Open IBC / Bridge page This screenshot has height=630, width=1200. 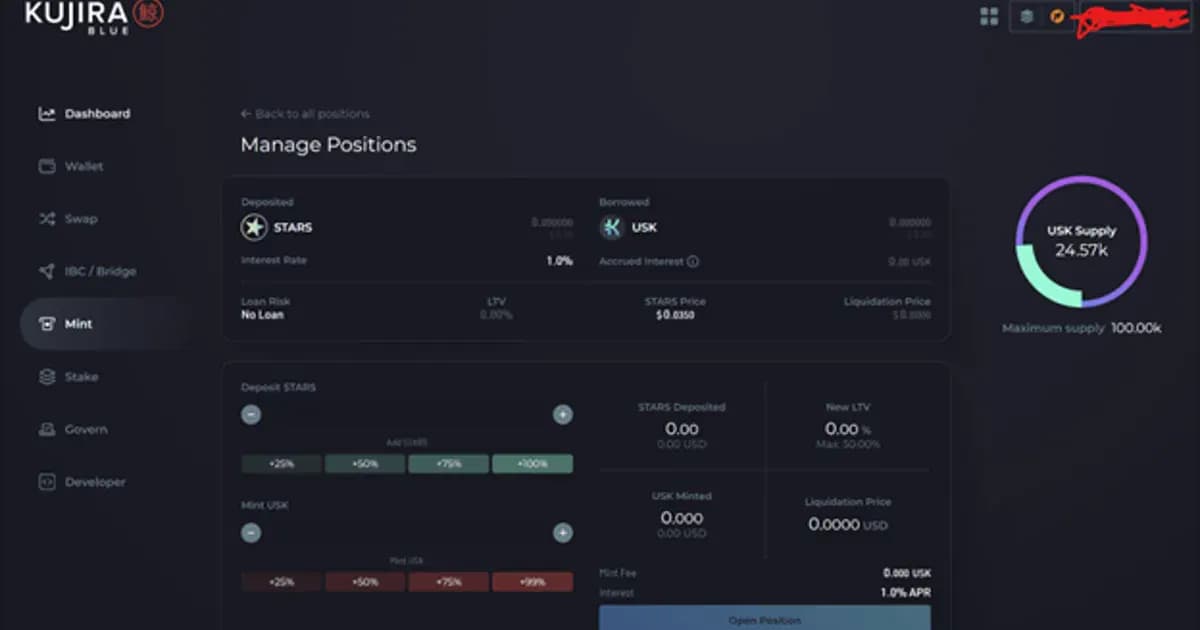click(100, 271)
